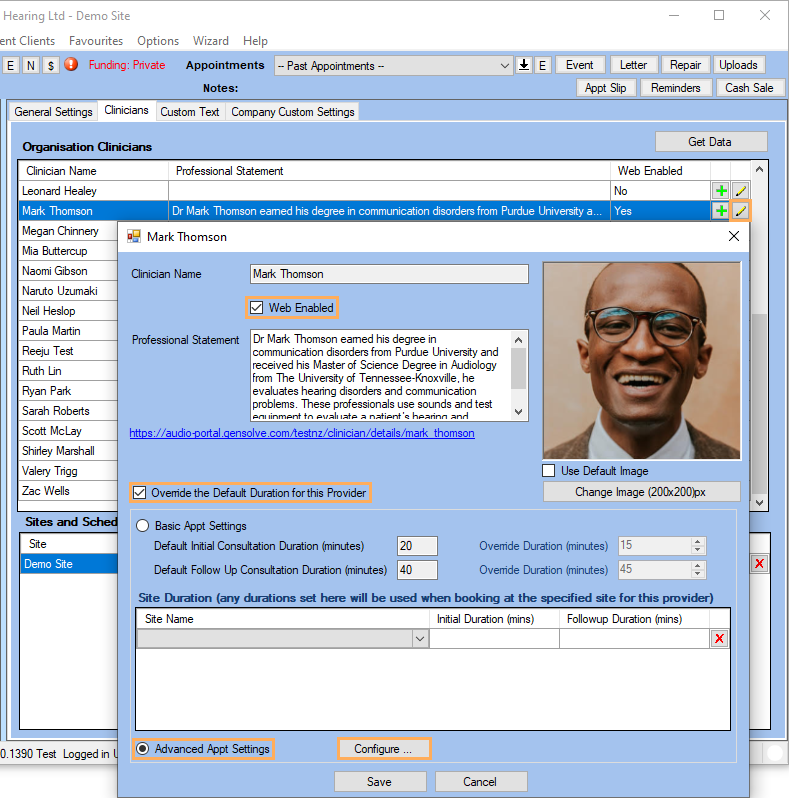This screenshot has height=798, width=789.
Task: Toggle Override the Default Duration for this Provider
Action: (x=139, y=493)
